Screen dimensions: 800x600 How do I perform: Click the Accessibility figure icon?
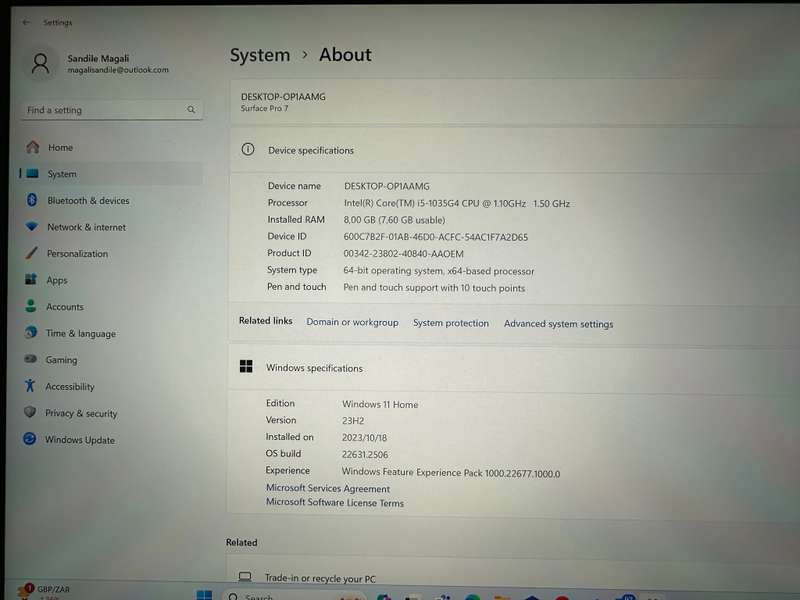click(x=30, y=385)
